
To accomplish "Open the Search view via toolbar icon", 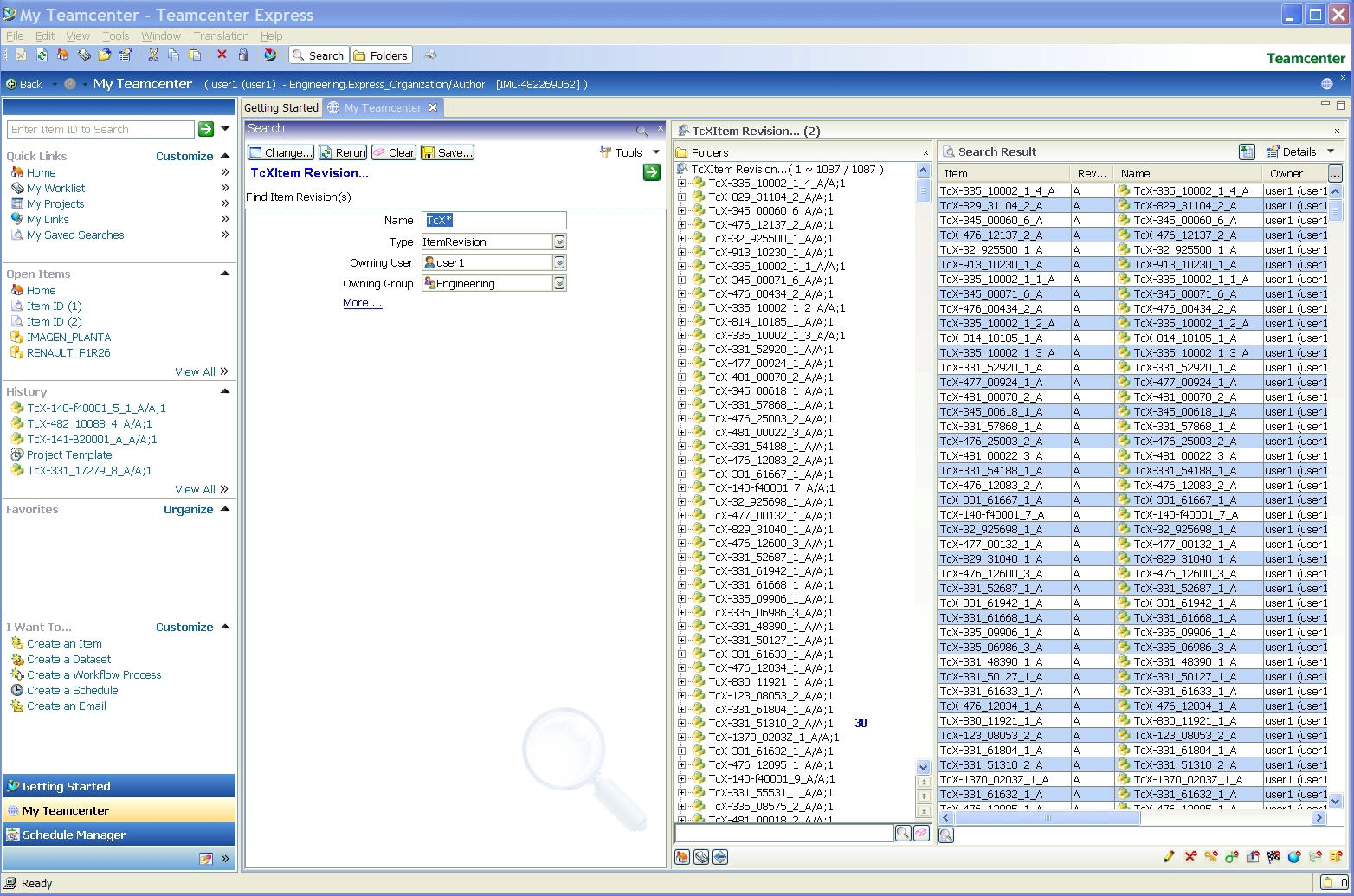I will point(319,55).
